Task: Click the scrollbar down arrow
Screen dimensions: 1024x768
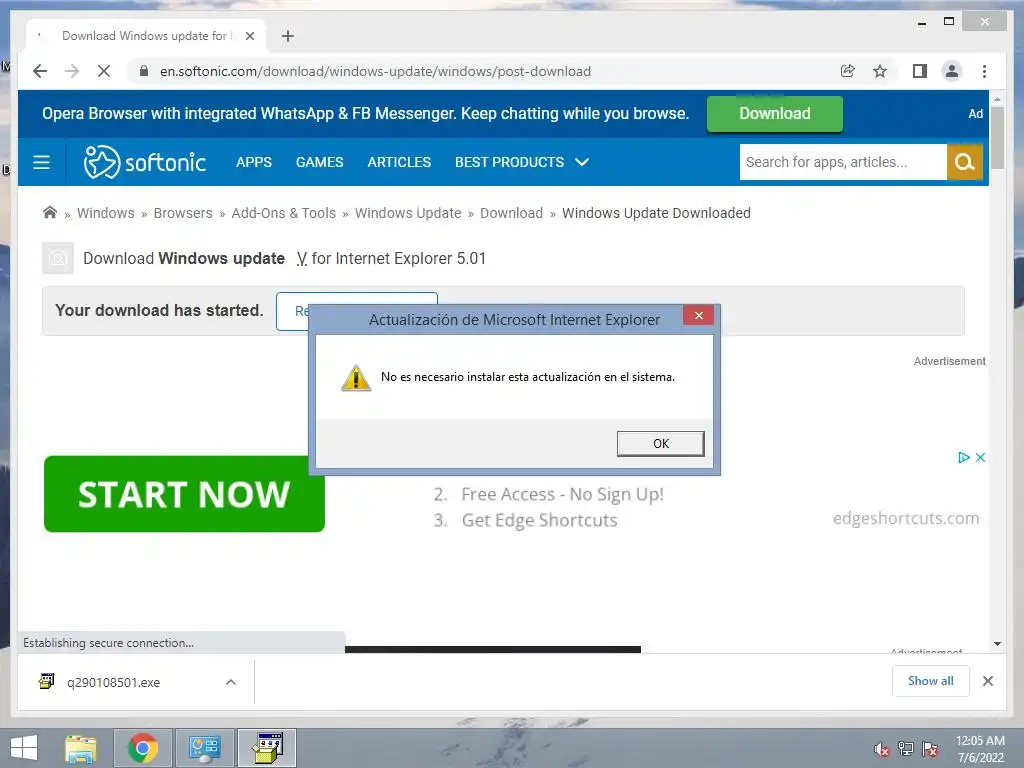Action: coord(997,644)
